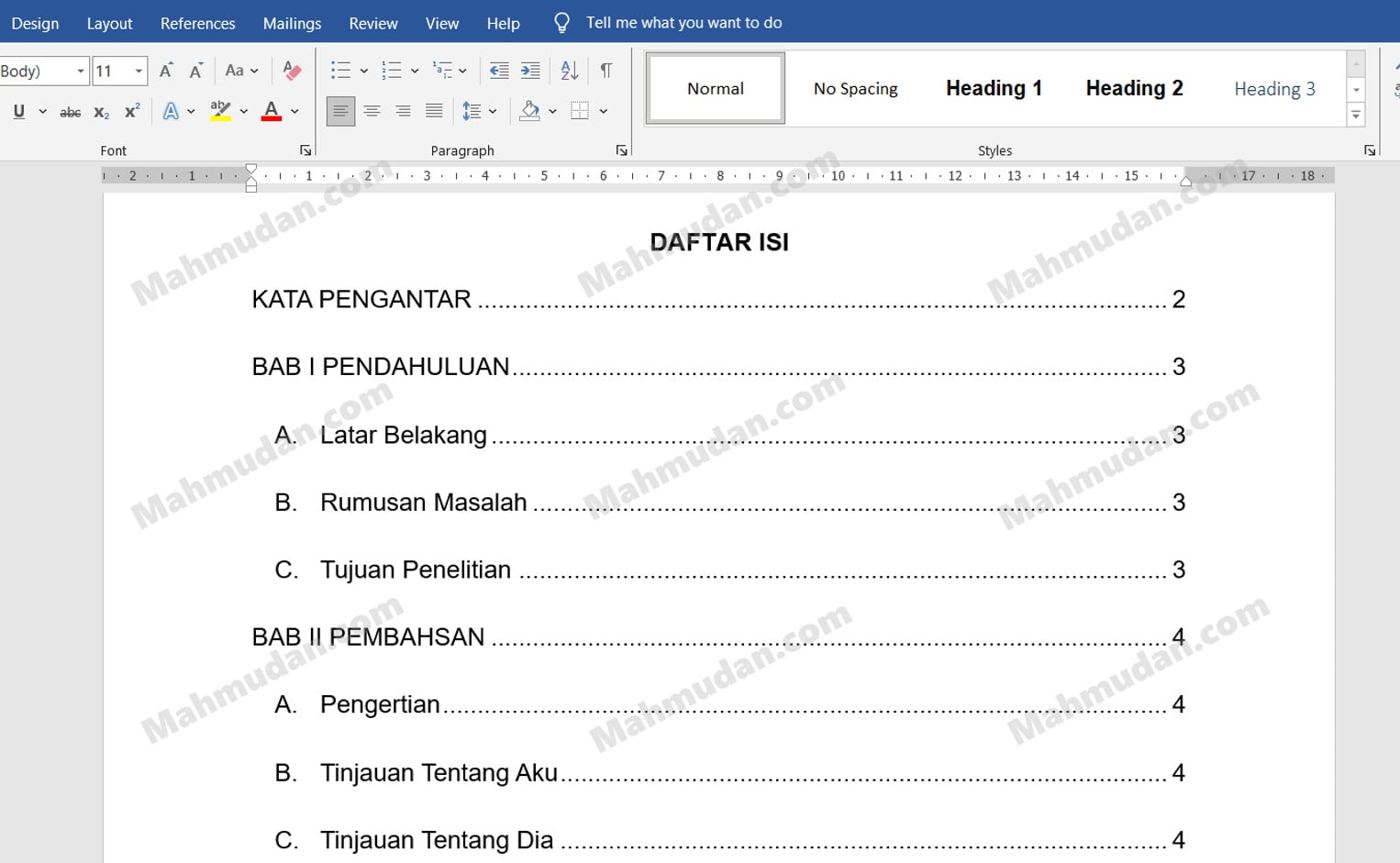This screenshot has width=1400, height=863.
Task: Toggle superscript formatting
Action: pyautogui.click(x=132, y=112)
